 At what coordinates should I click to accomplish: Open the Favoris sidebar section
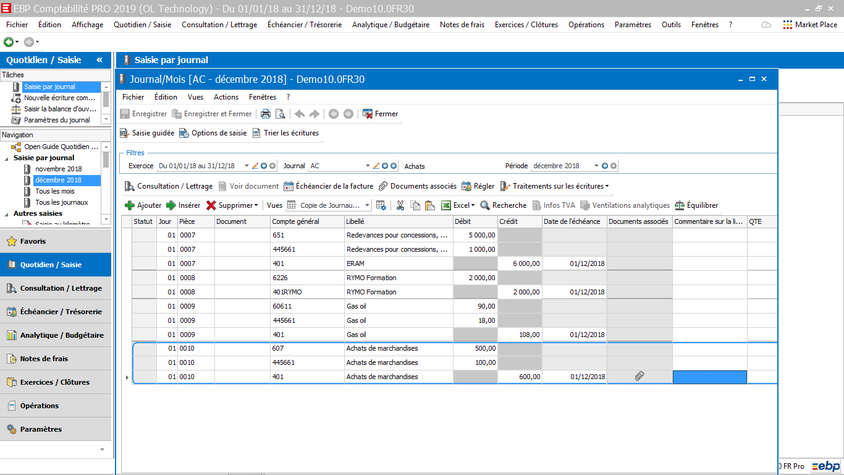coord(55,241)
